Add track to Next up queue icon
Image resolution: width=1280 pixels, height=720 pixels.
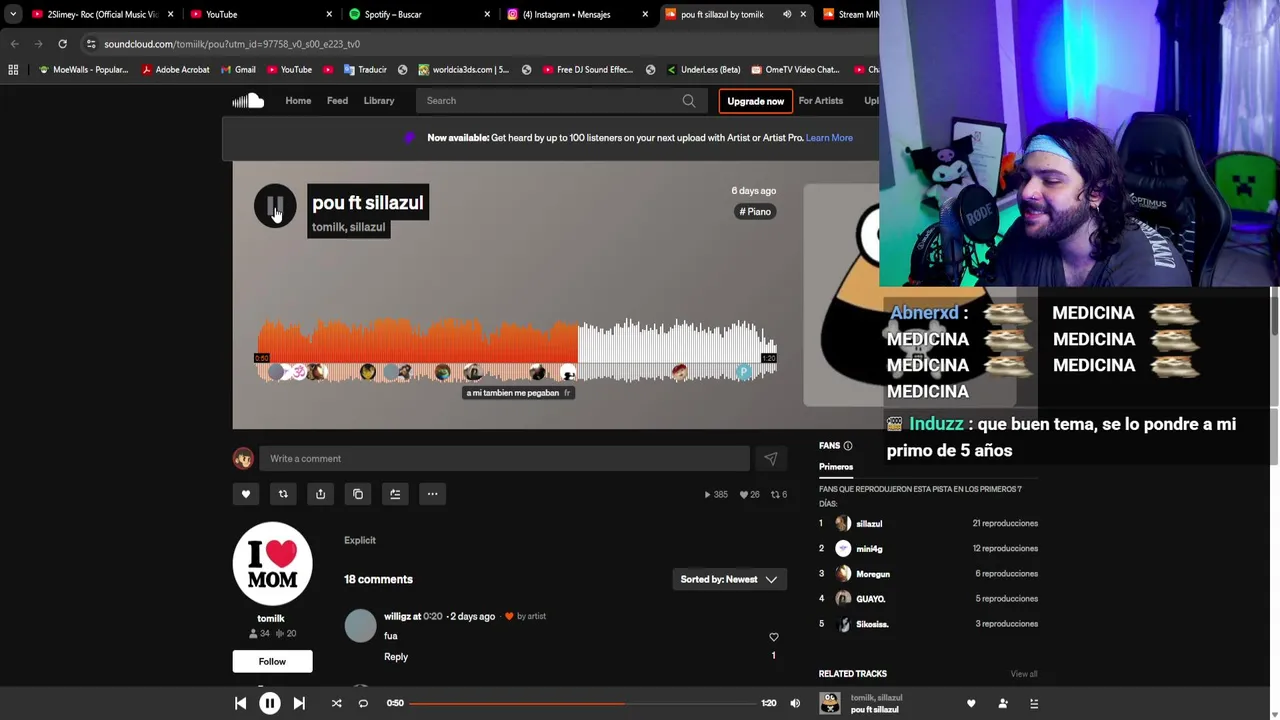click(x=395, y=494)
